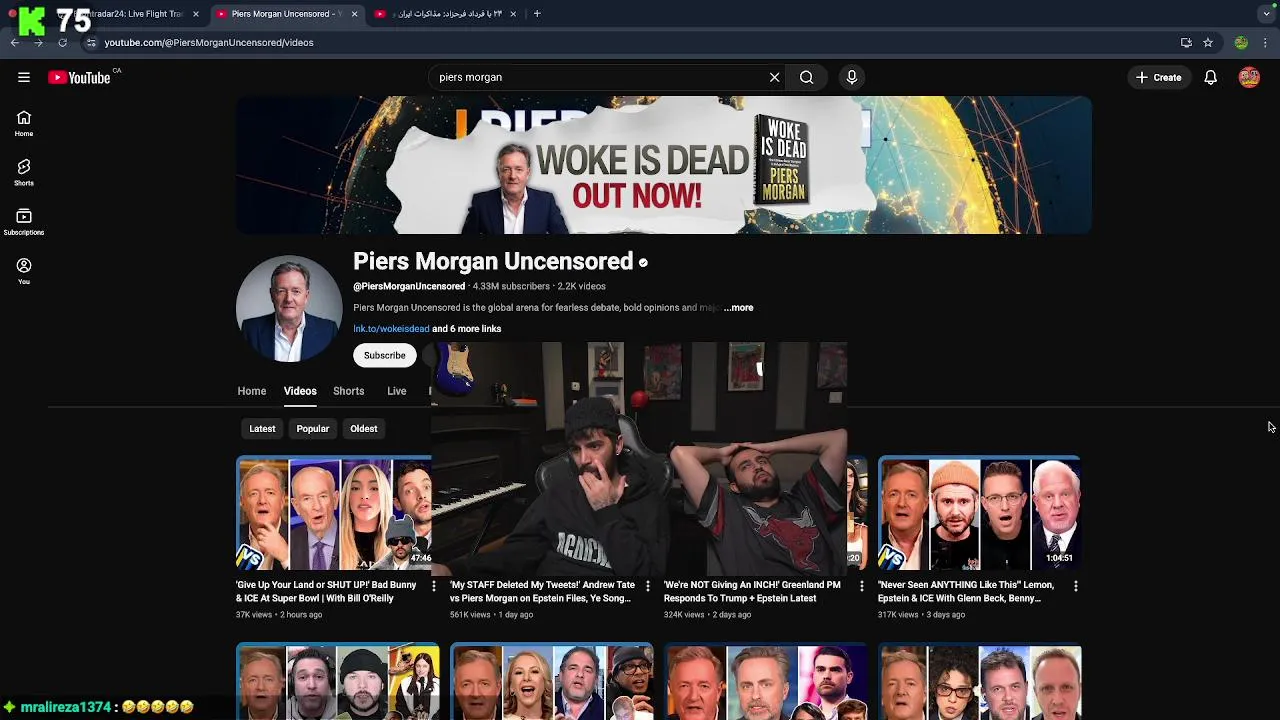Open 'Never Seen ANYTHING Like This' video title
1280x720 pixels.
pos(966,591)
